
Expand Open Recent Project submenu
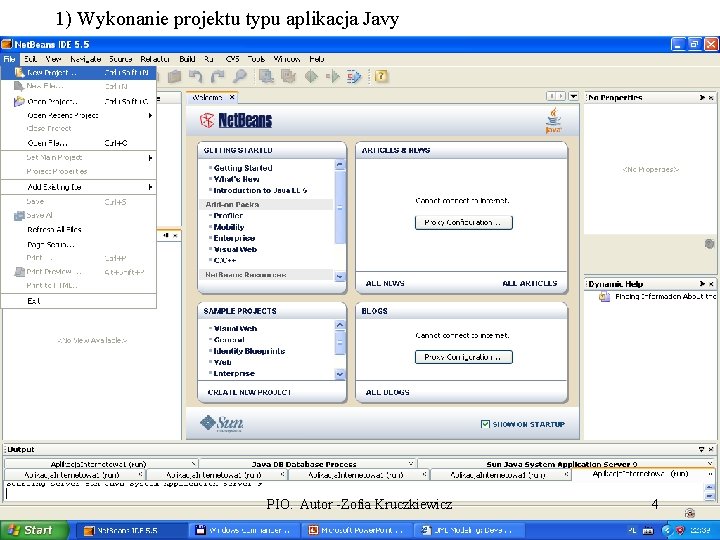78,115
